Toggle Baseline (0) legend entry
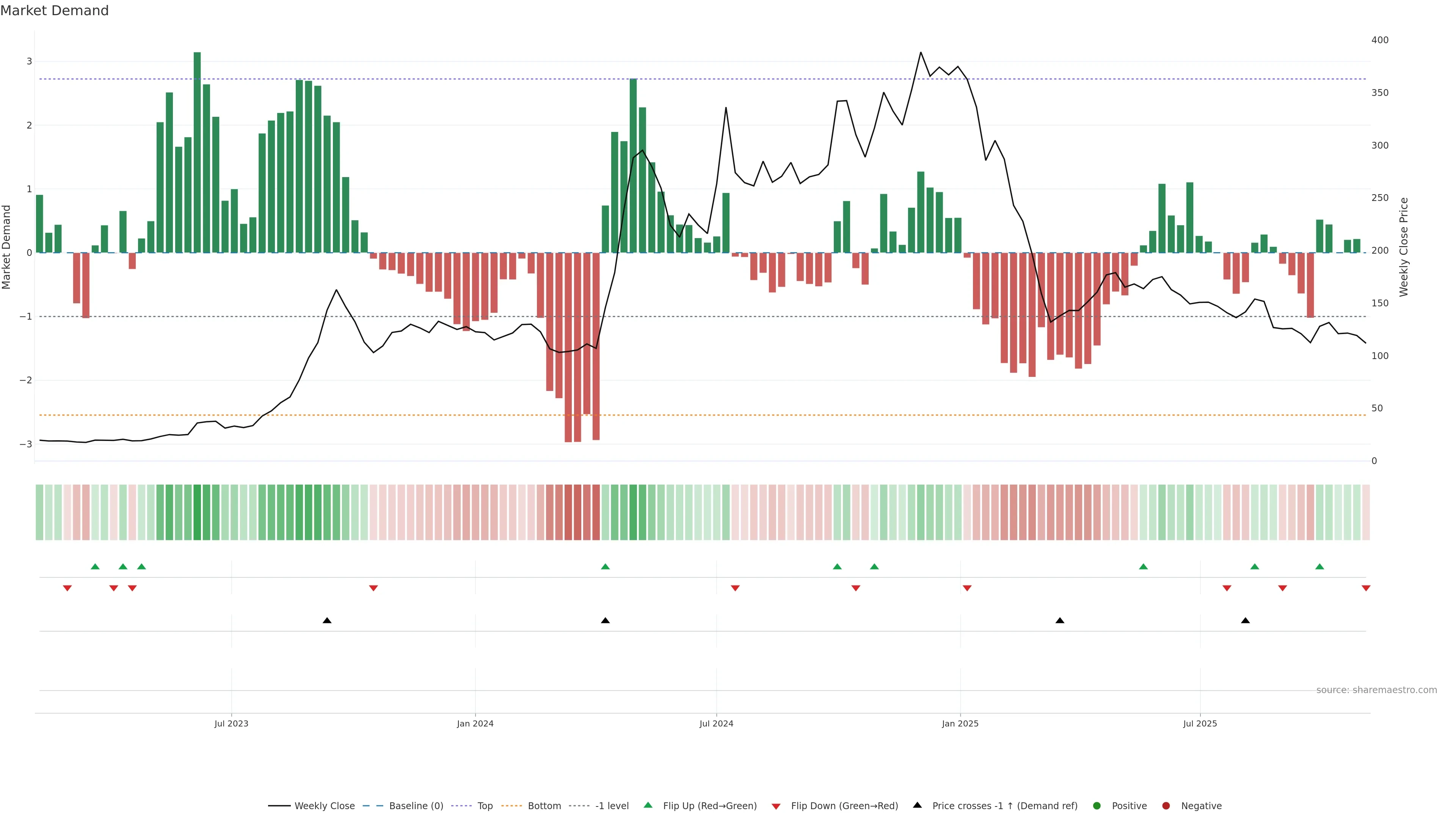1456x819 pixels. pyautogui.click(x=416, y=805)
